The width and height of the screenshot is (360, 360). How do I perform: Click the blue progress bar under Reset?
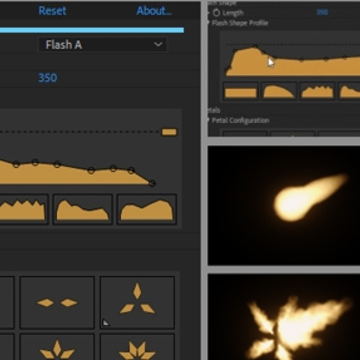coord(92,30)
